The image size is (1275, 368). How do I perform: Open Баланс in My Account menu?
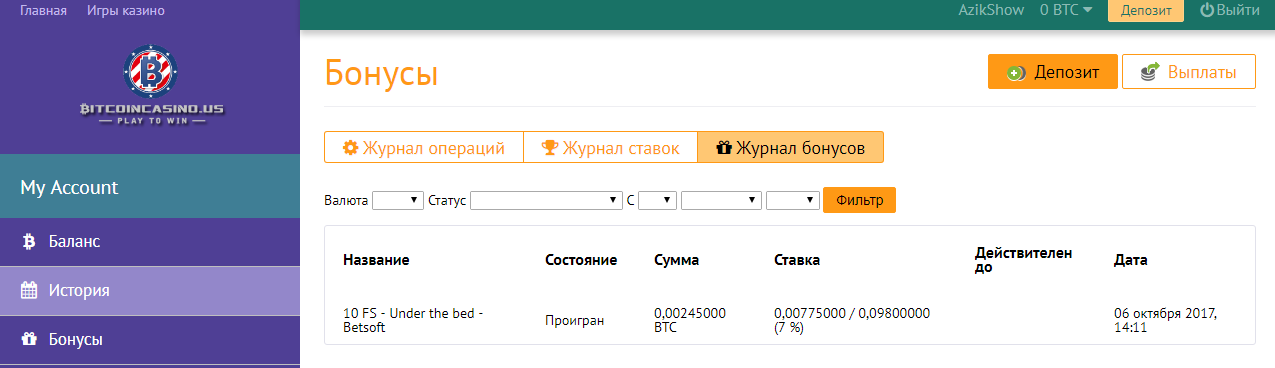pyautogui.click(x=150, y=242)
